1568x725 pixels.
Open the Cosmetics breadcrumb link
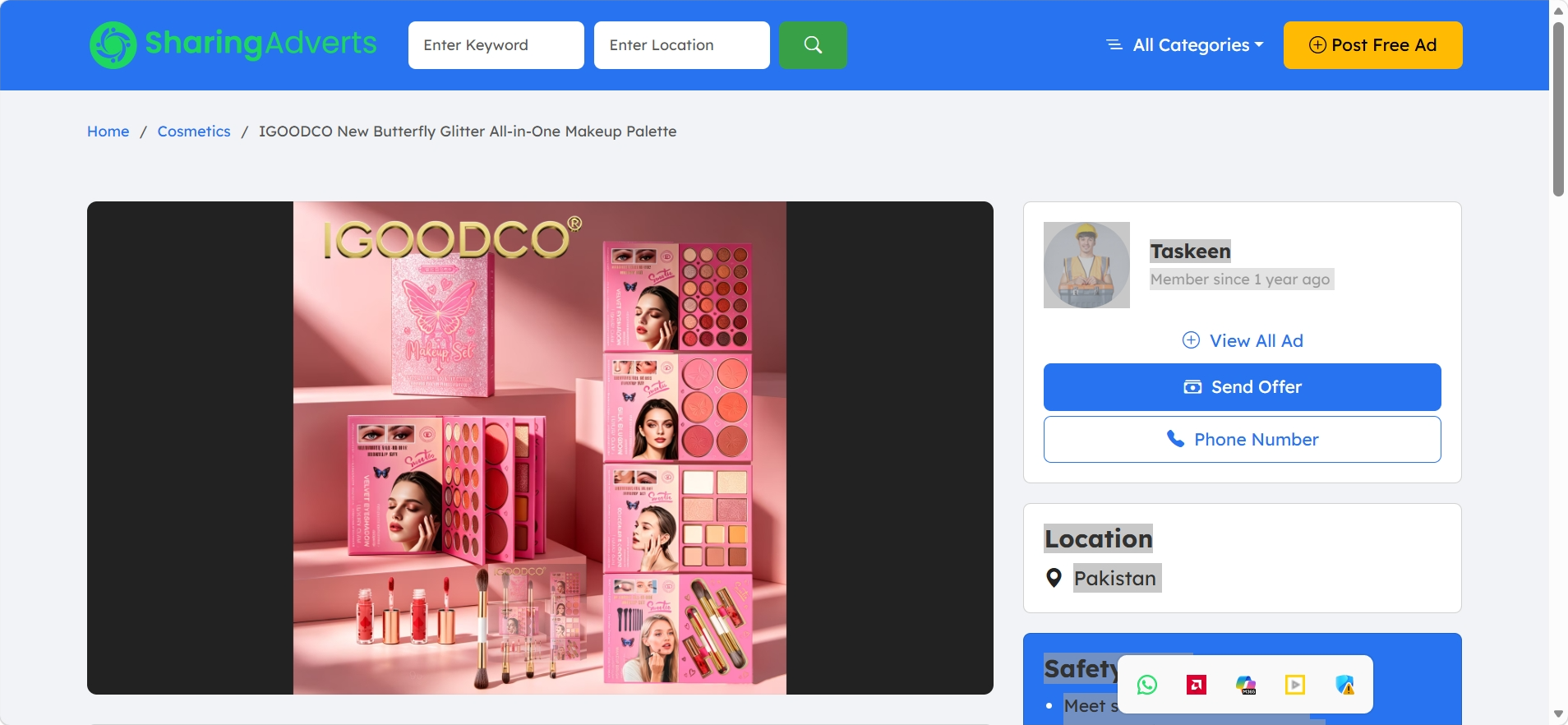[194, 132]
